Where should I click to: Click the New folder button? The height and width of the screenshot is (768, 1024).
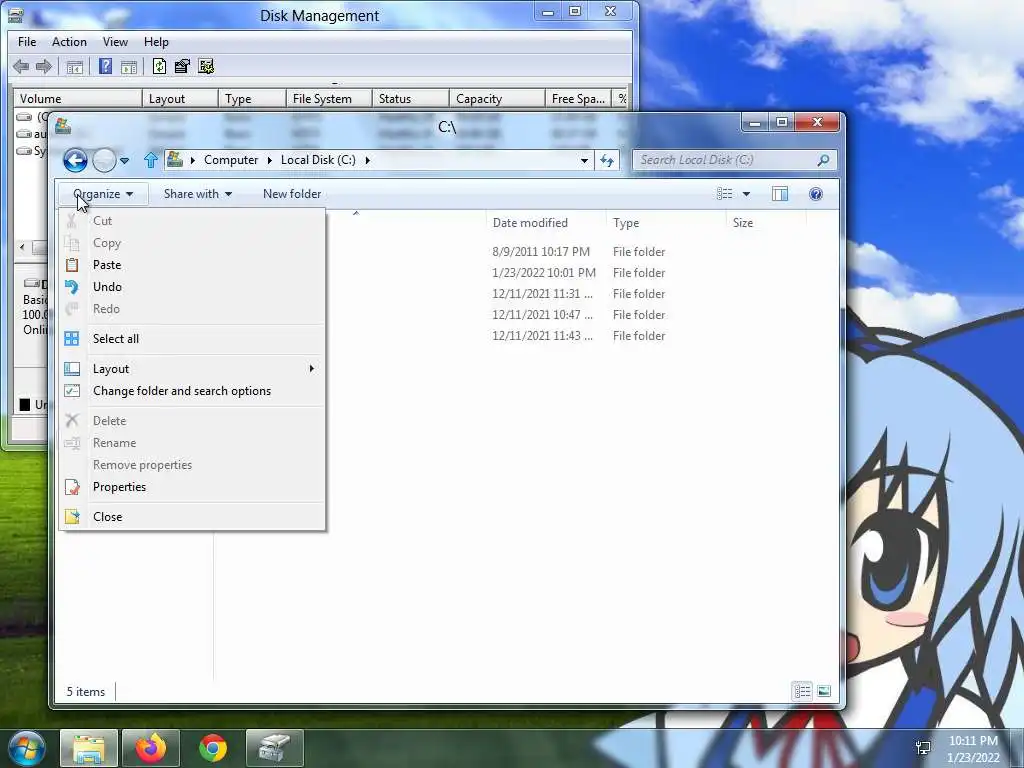click(x=292, y=194)
